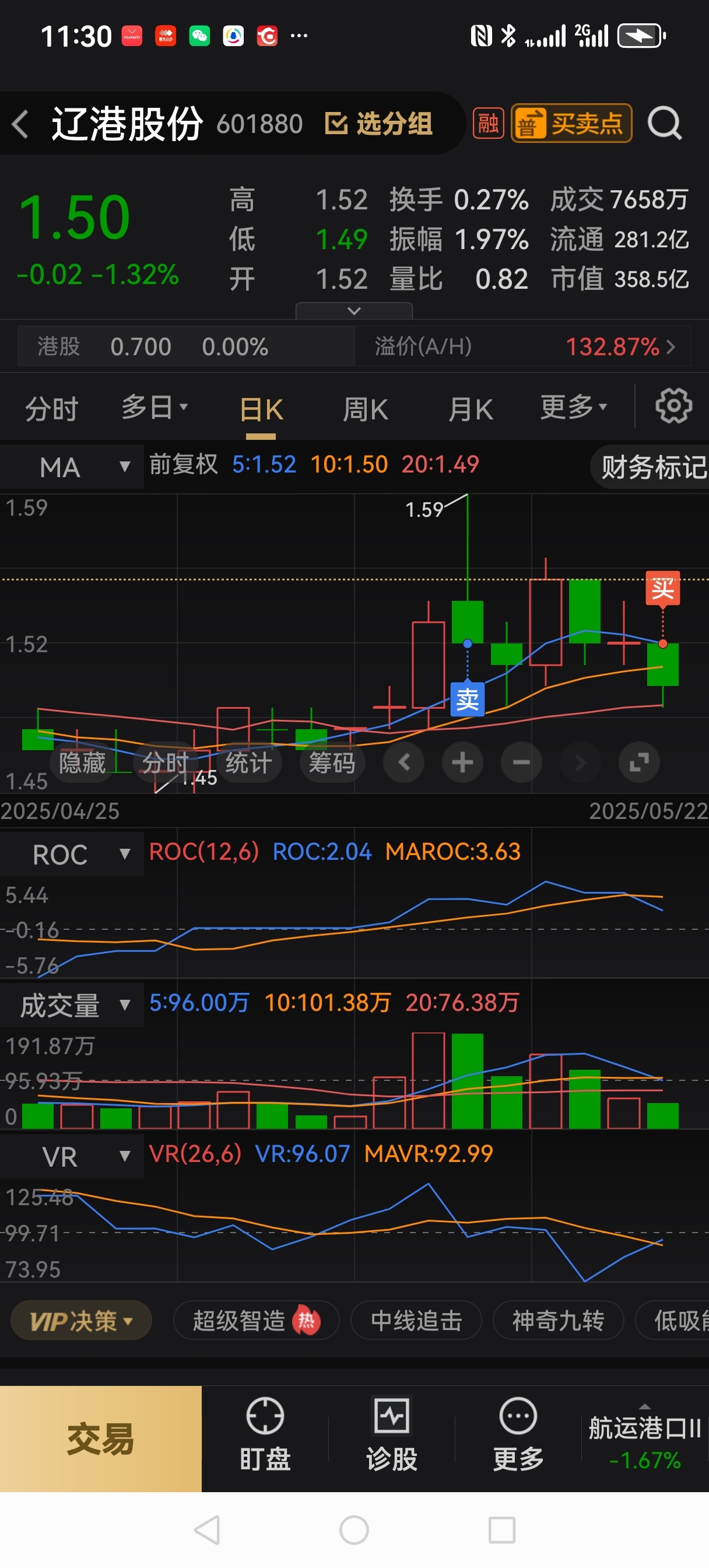Screen dimensions: 709x1568
Task: Open the VIP决策 dropdown
Action: [x=81, y=1320]
